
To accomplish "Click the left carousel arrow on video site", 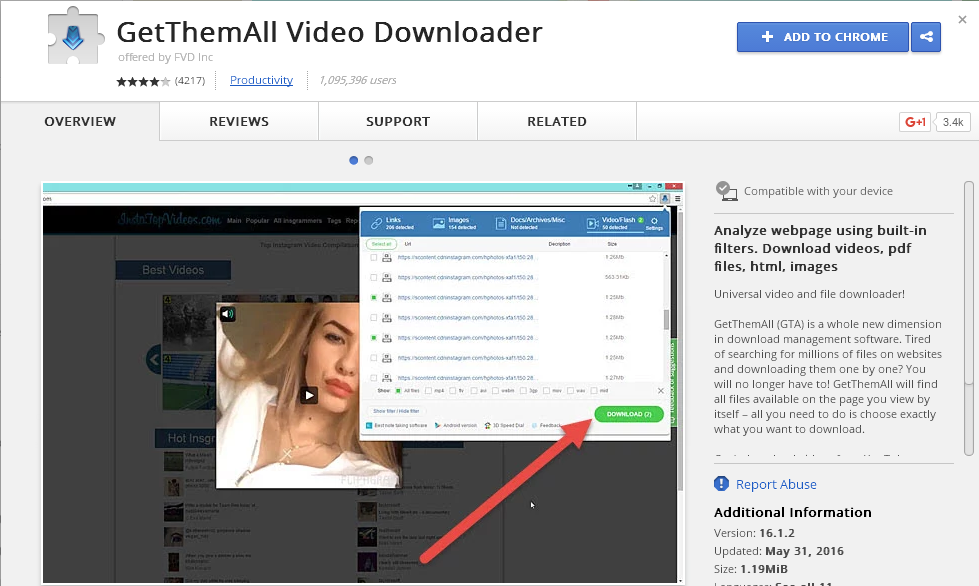I will point(154,359).
